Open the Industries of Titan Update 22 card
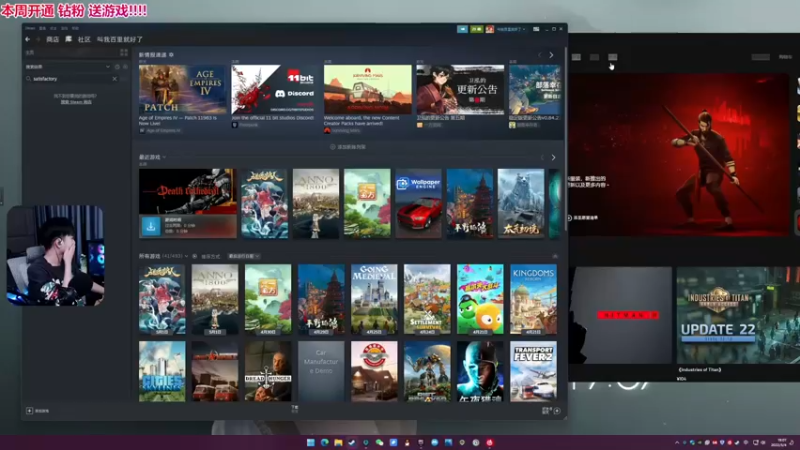Screen dimensions: 800x450 [x=738, y=315]
